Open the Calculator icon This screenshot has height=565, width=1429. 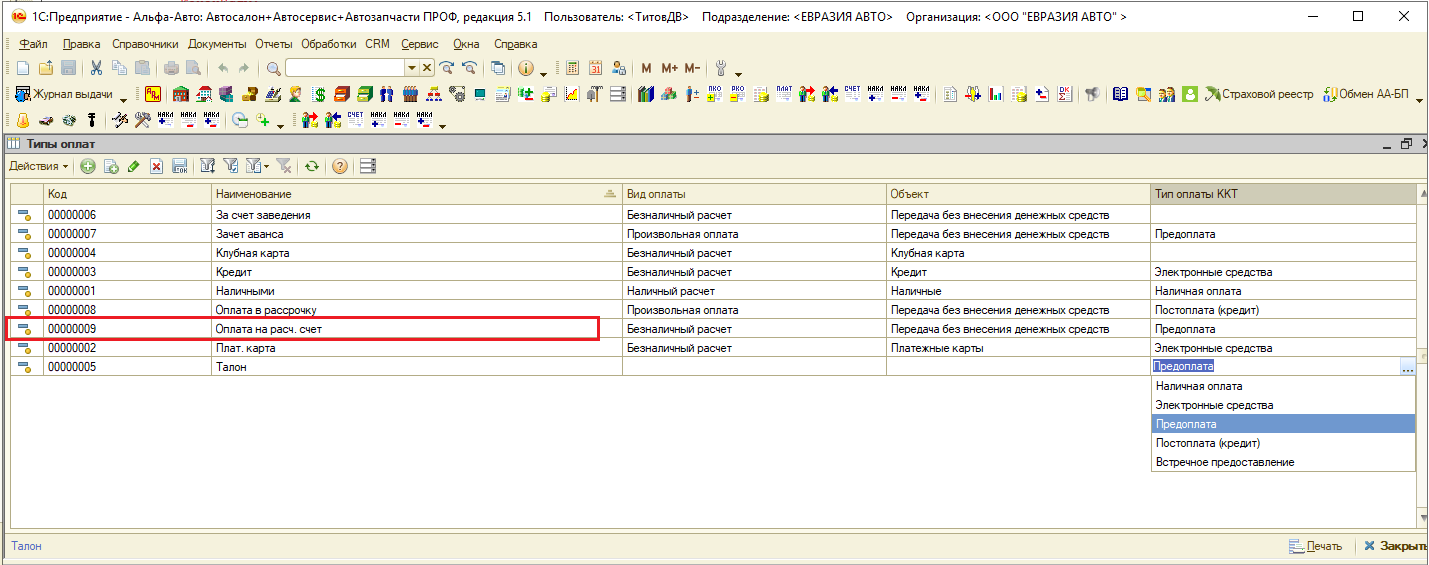click(573, 68)
